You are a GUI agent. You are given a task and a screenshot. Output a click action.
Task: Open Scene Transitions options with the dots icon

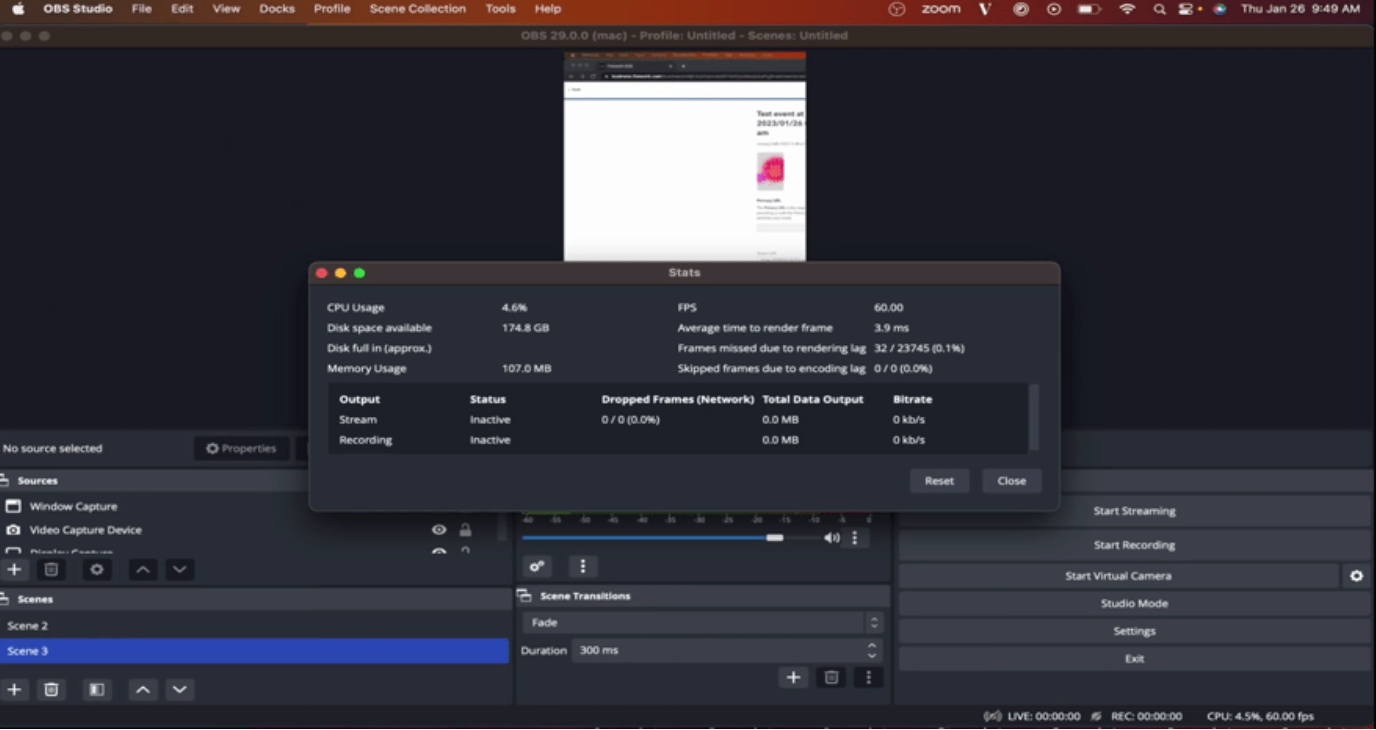868,677
